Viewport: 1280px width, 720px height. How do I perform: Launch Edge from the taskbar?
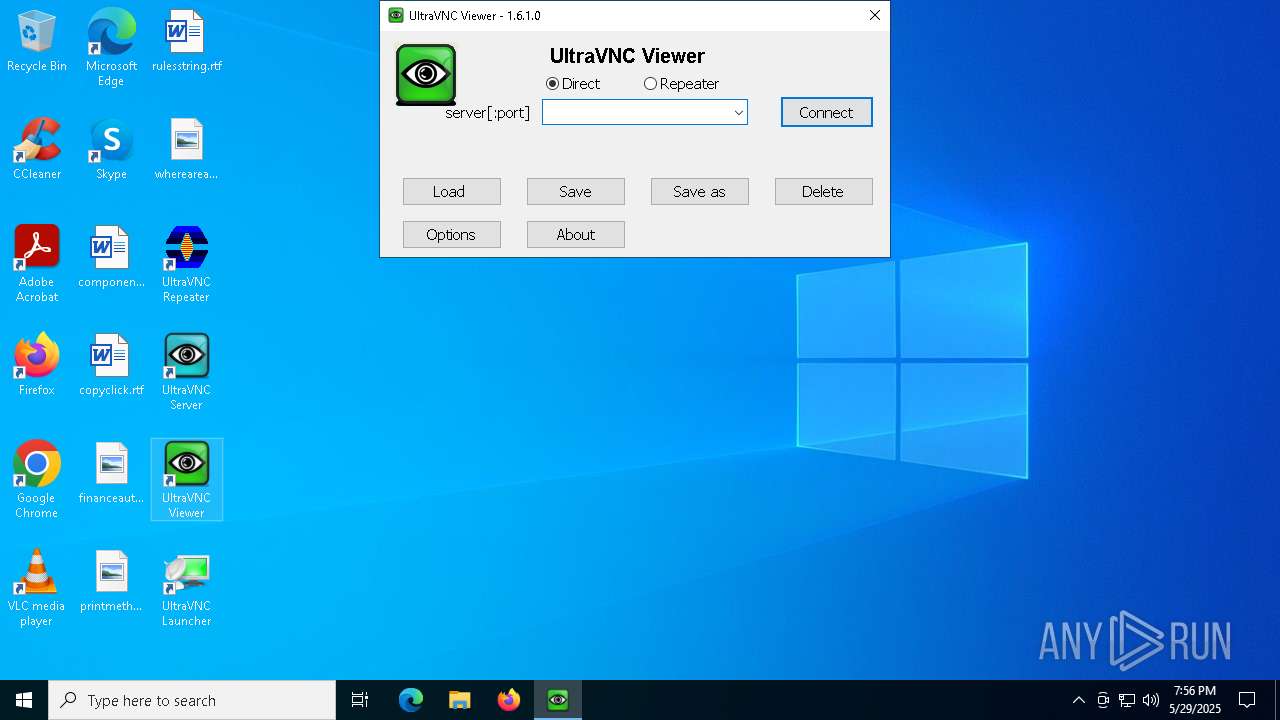[411, 700]
